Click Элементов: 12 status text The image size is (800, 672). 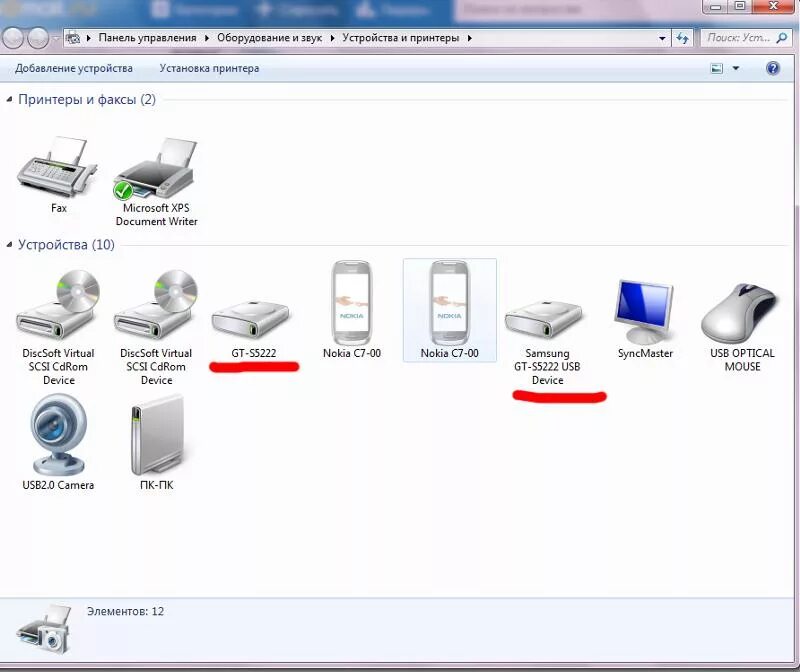point(126,611)
